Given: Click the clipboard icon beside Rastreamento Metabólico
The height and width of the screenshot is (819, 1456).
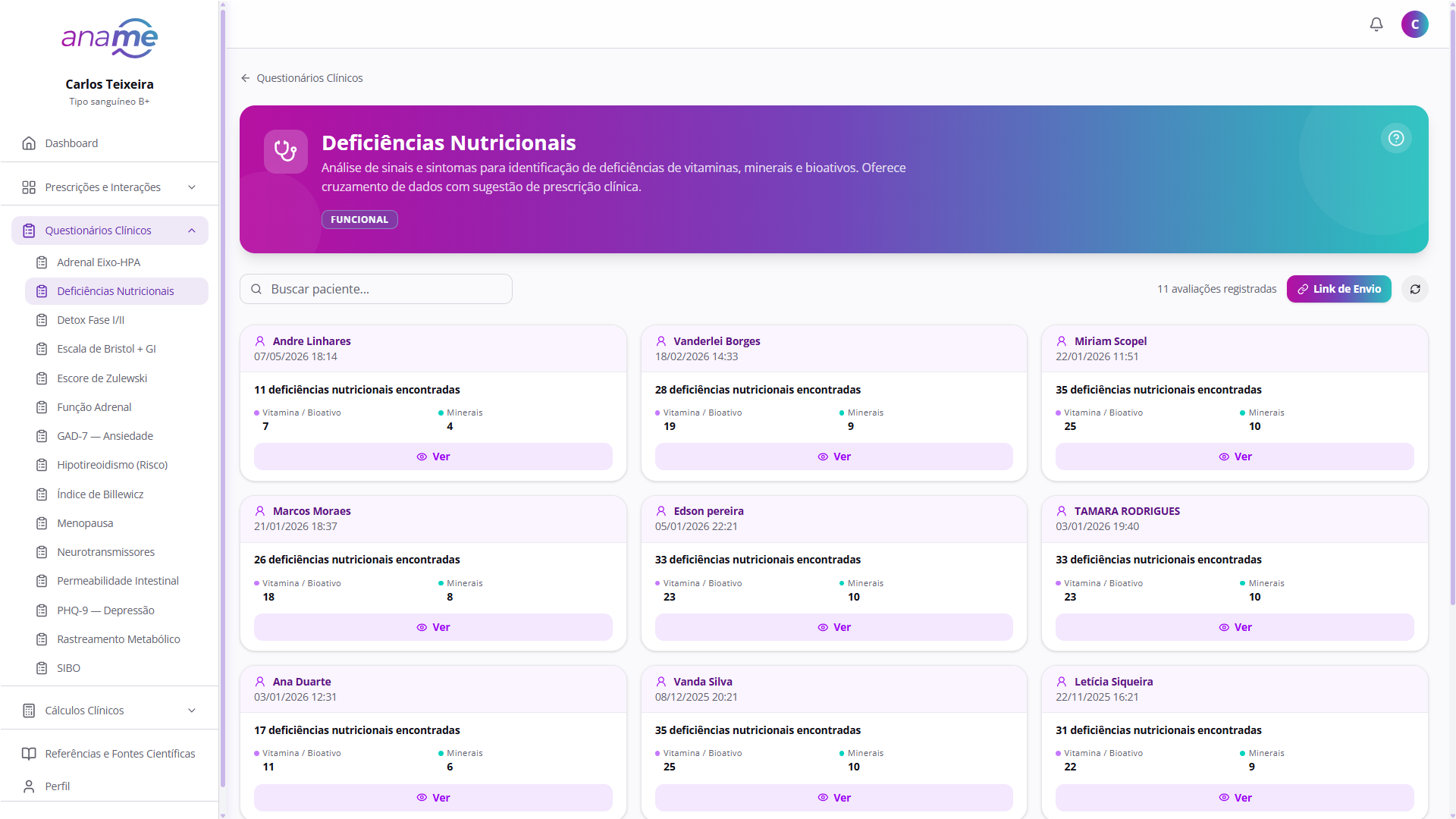Looking at the screenshot, I should tap(42, 639).
